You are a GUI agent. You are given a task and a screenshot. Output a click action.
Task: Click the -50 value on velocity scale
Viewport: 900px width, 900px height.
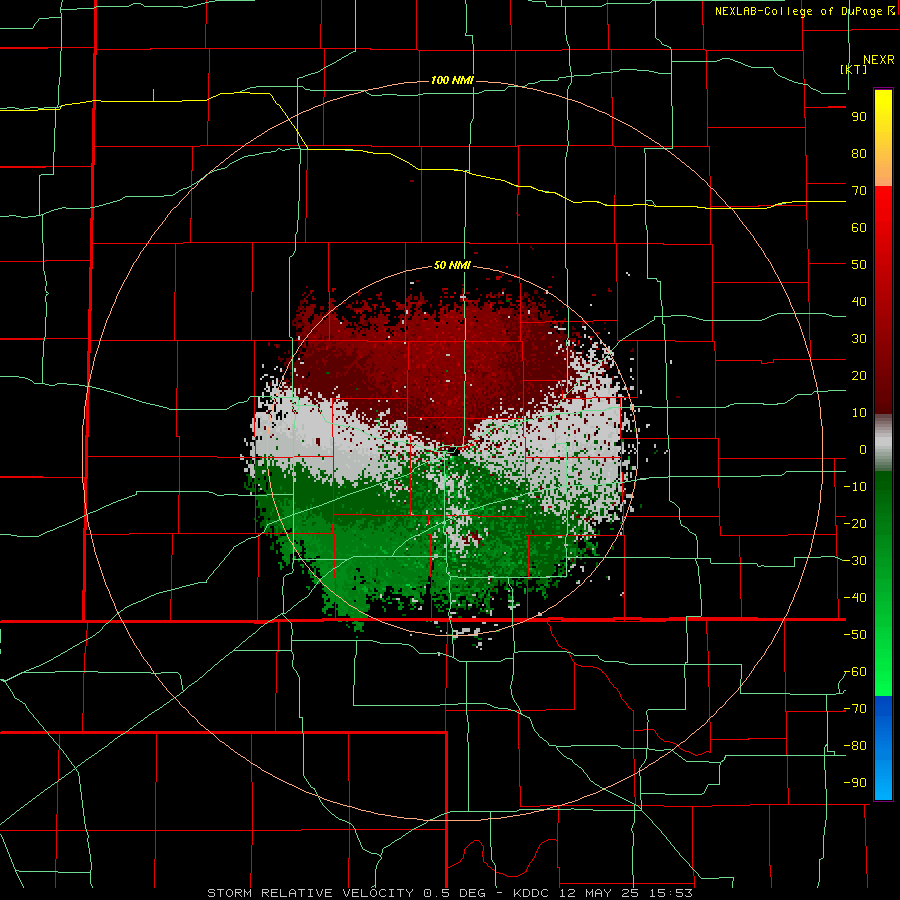[x=855, y=635]
